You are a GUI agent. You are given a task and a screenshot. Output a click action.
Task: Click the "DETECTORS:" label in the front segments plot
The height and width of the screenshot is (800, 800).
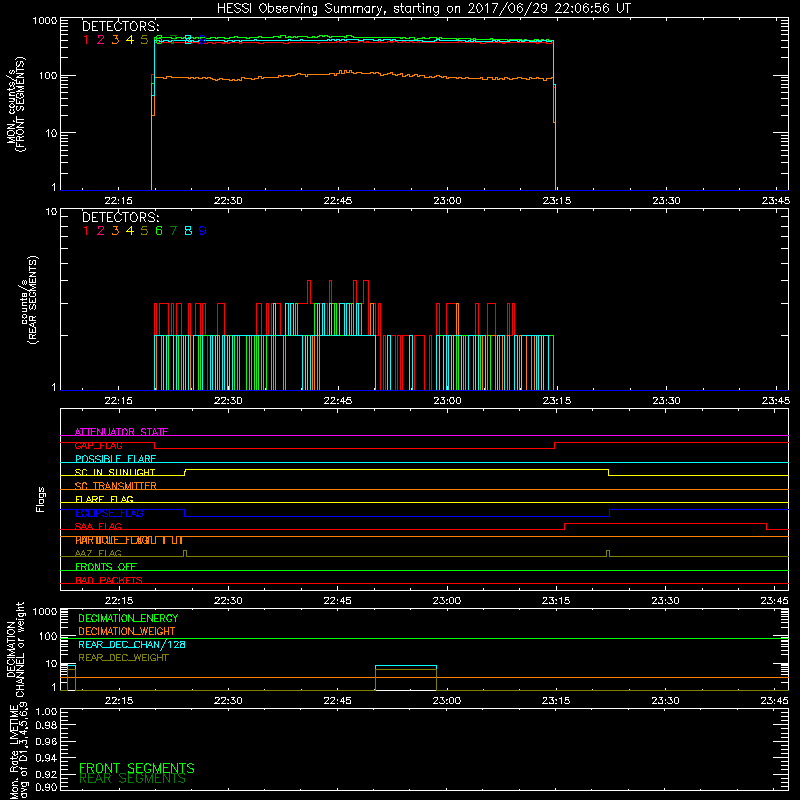coord(120,26)
